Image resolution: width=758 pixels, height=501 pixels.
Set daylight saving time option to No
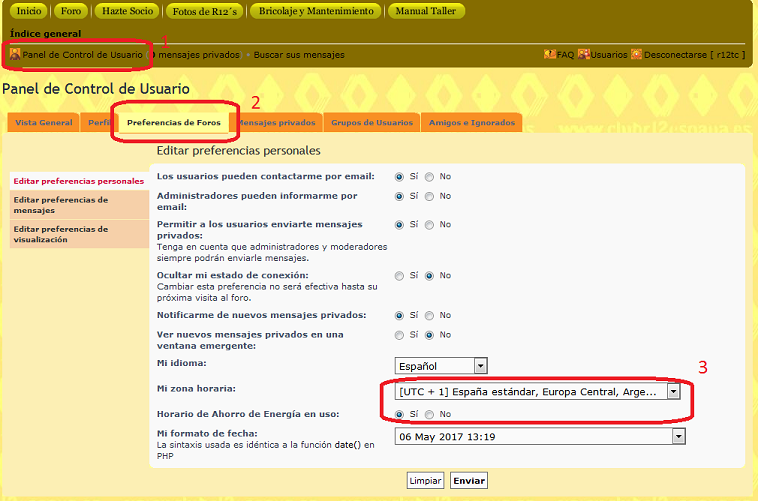coord(430,414)
